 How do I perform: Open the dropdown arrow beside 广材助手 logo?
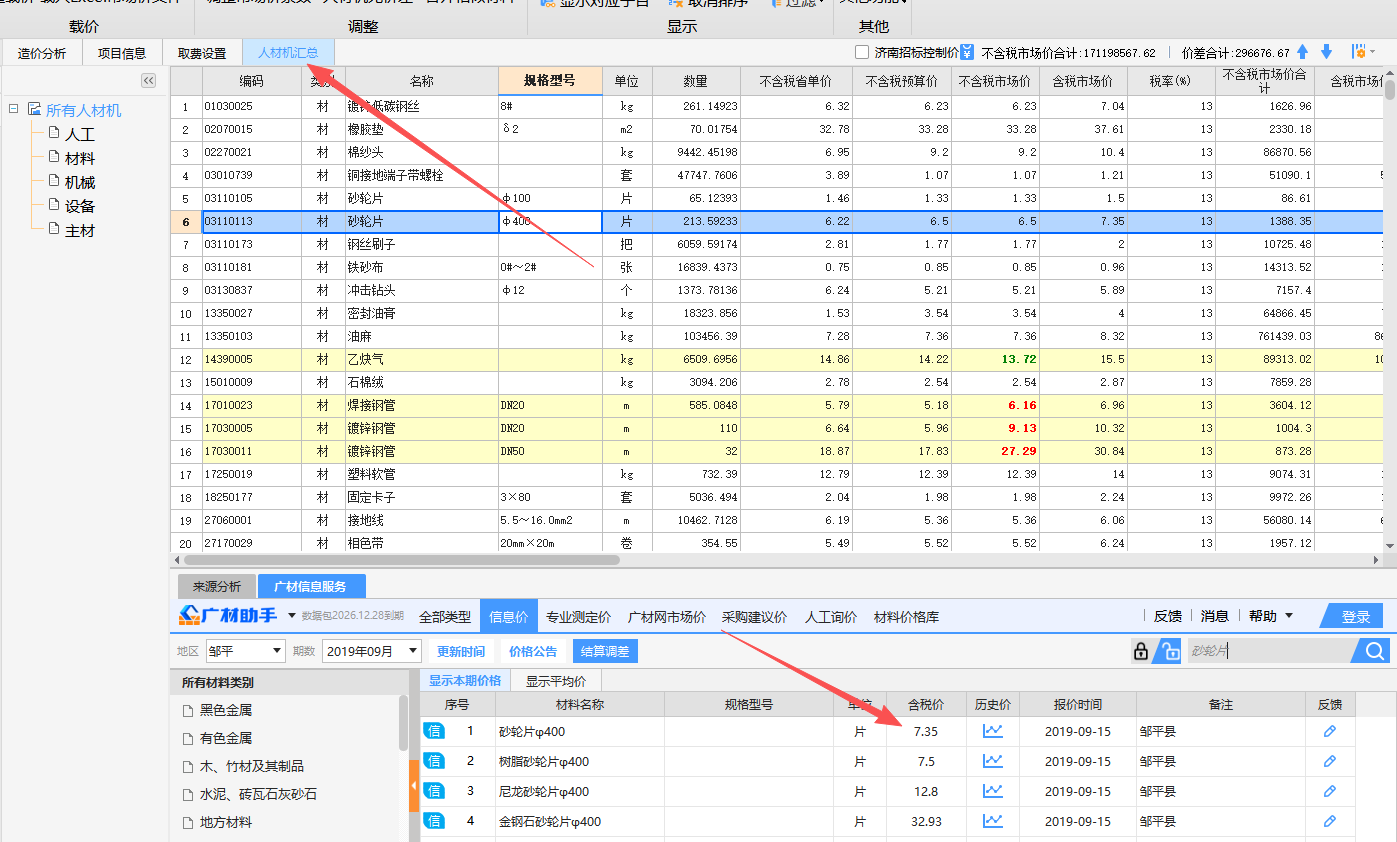[x=292, y=616]
